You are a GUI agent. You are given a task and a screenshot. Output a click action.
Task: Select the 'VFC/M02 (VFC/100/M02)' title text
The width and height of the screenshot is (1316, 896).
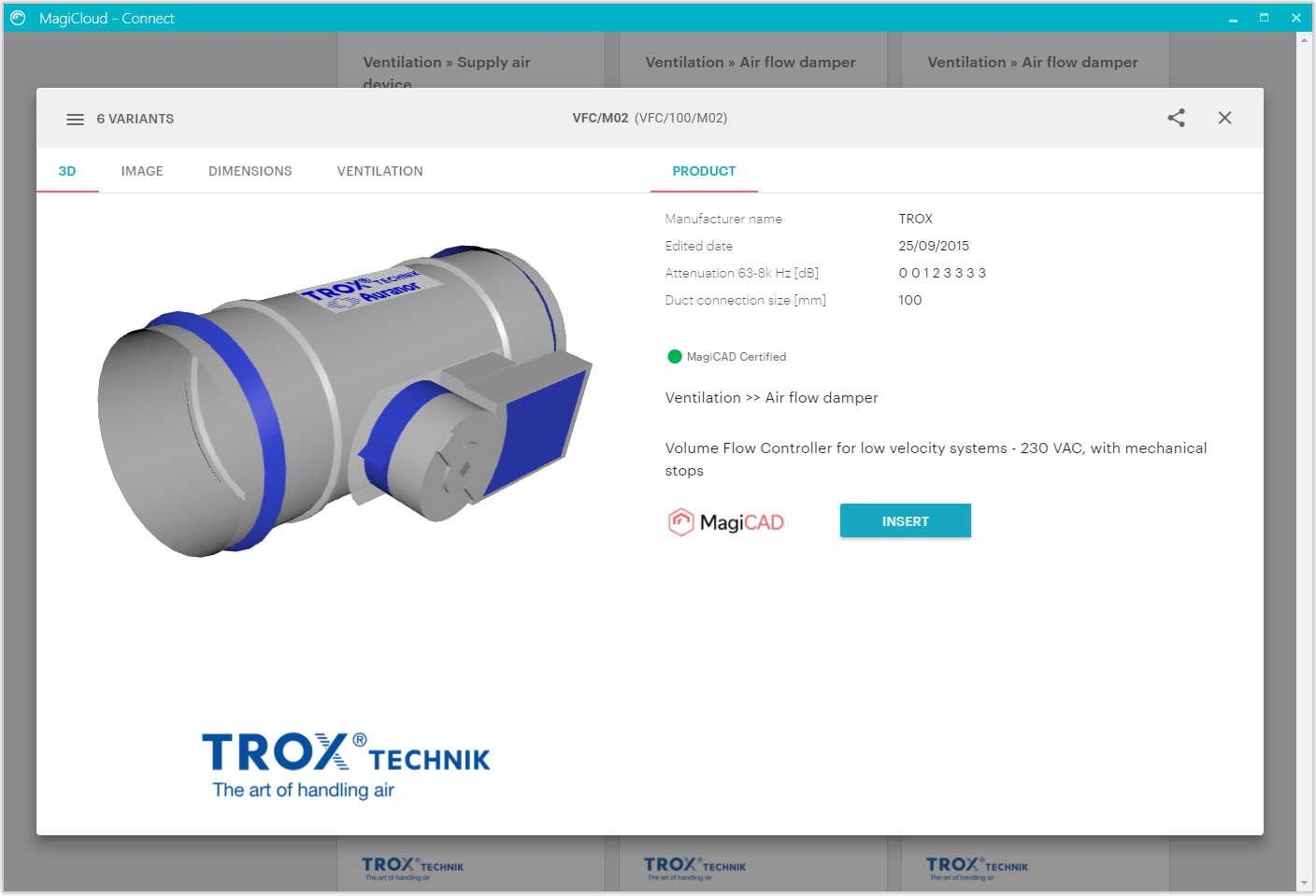(650, 118)
